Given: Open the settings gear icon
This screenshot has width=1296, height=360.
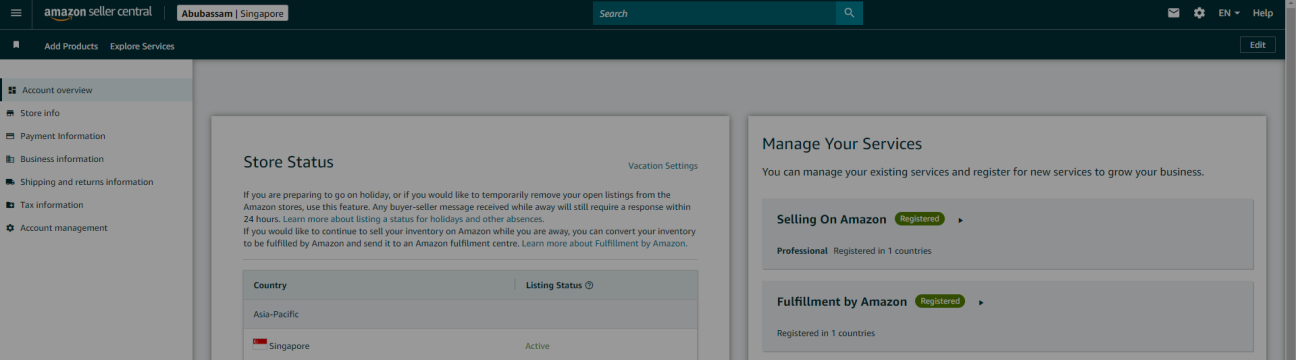Looking at the screenshot, I should point(1199,13).
